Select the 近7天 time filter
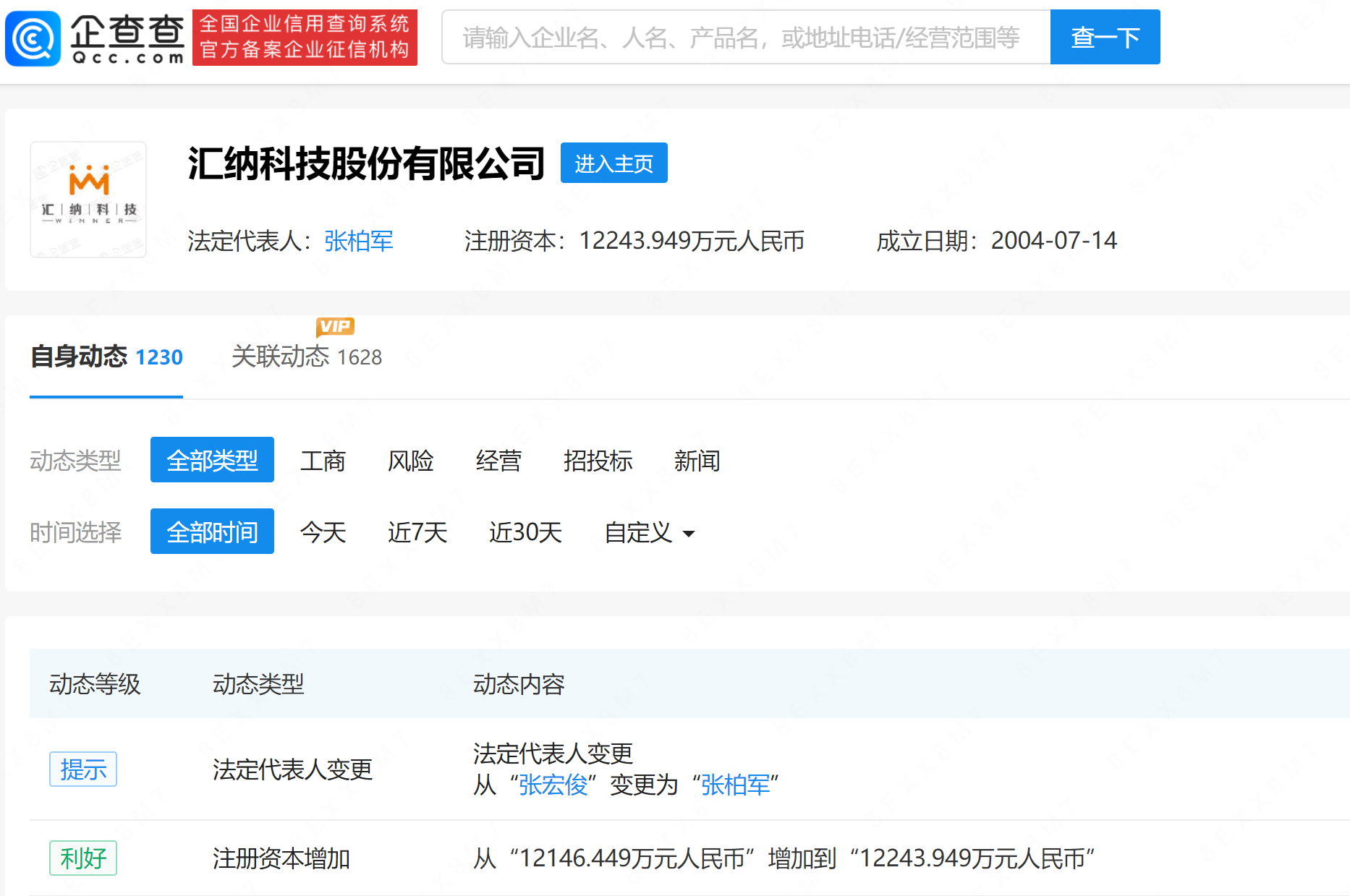This screenshot has width=1350, height=896. point(417,532)
